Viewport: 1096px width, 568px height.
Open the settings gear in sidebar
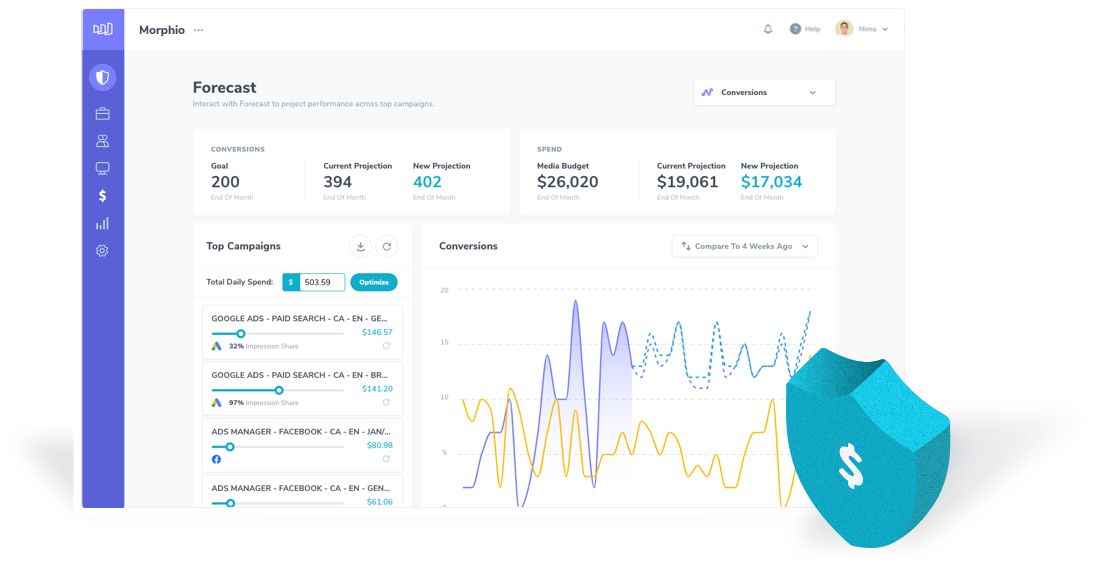point(103,251)
